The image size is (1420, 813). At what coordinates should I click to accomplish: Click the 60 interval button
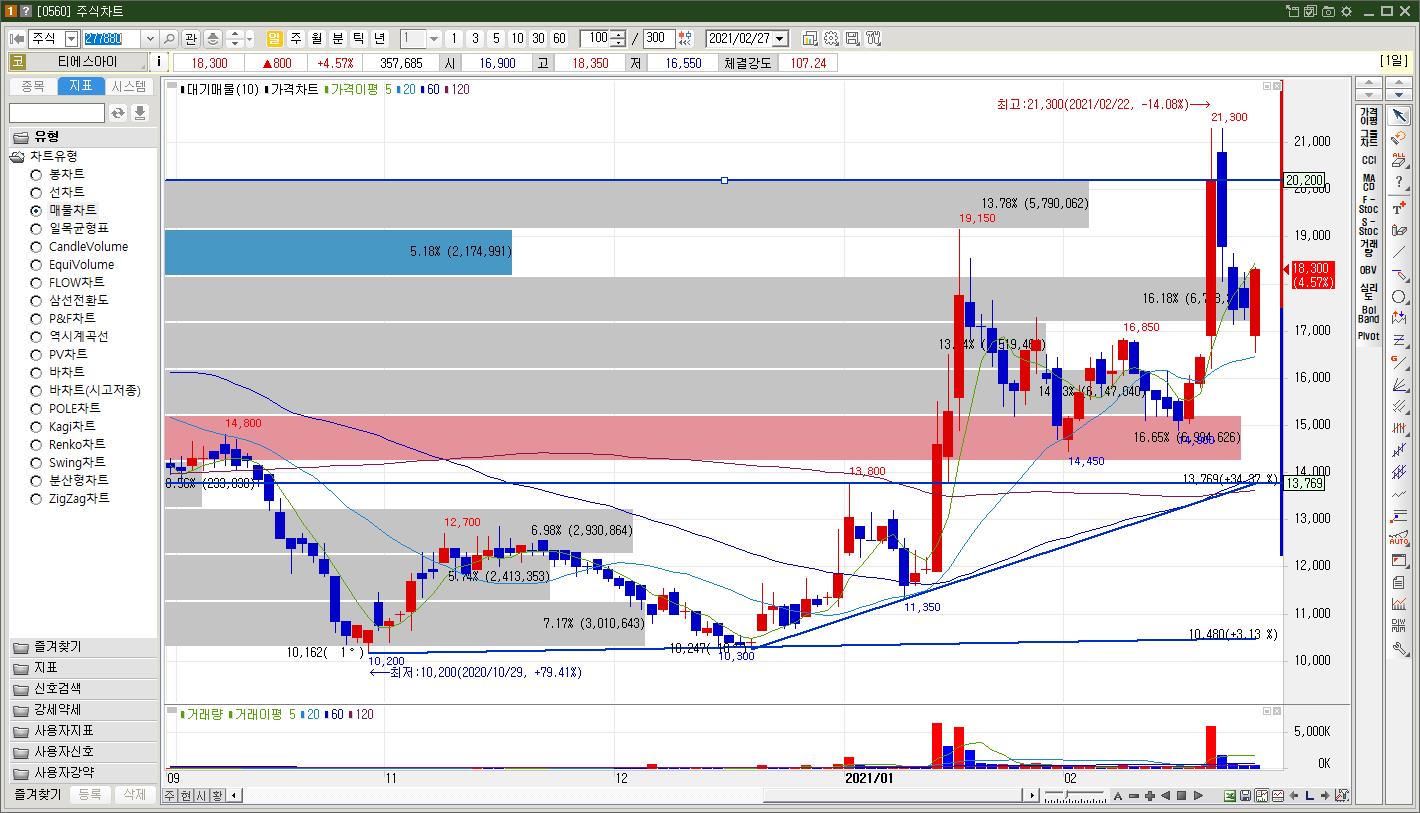[559, 38]
